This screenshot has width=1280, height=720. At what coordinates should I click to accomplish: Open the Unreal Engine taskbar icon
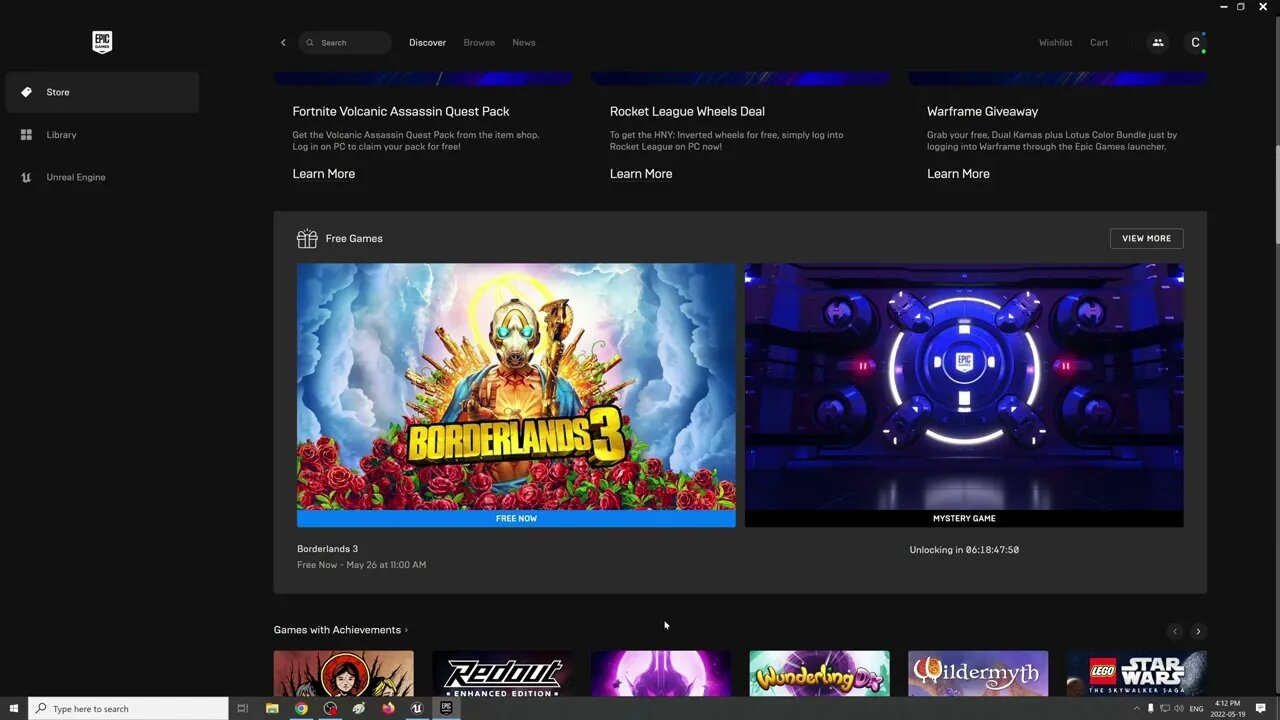[417, 708]
